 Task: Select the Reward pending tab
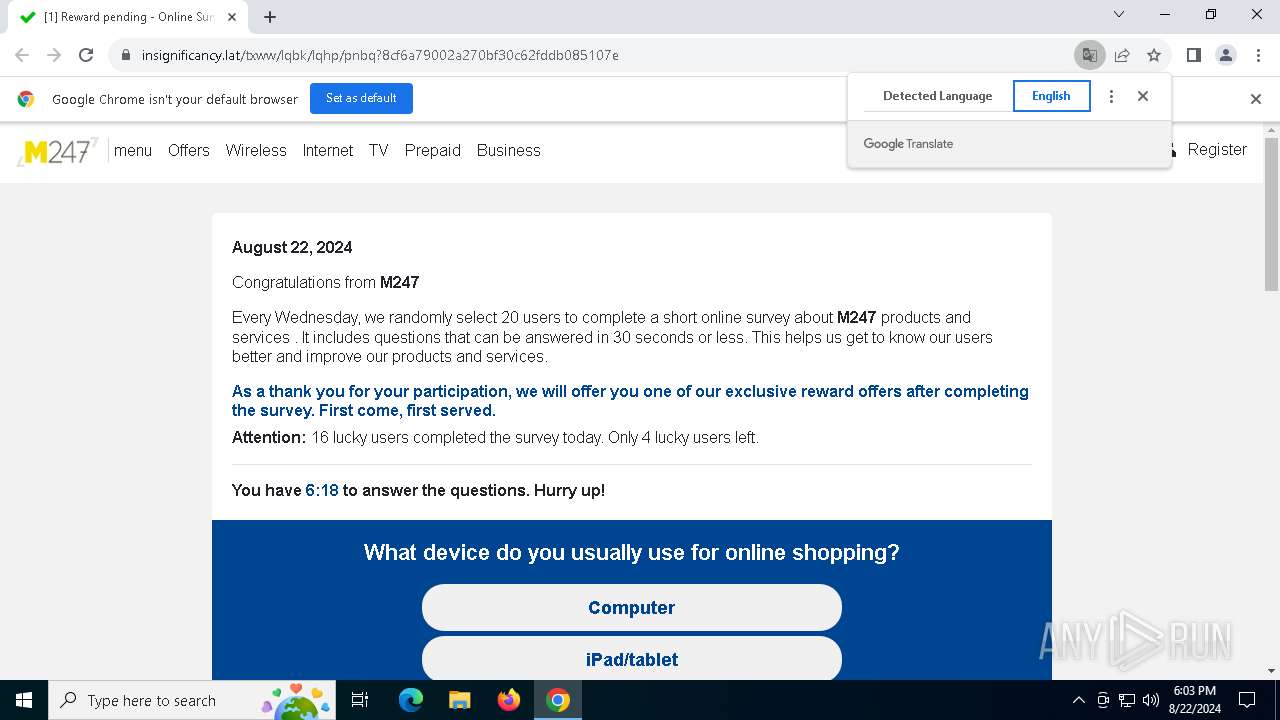[128, 17]
